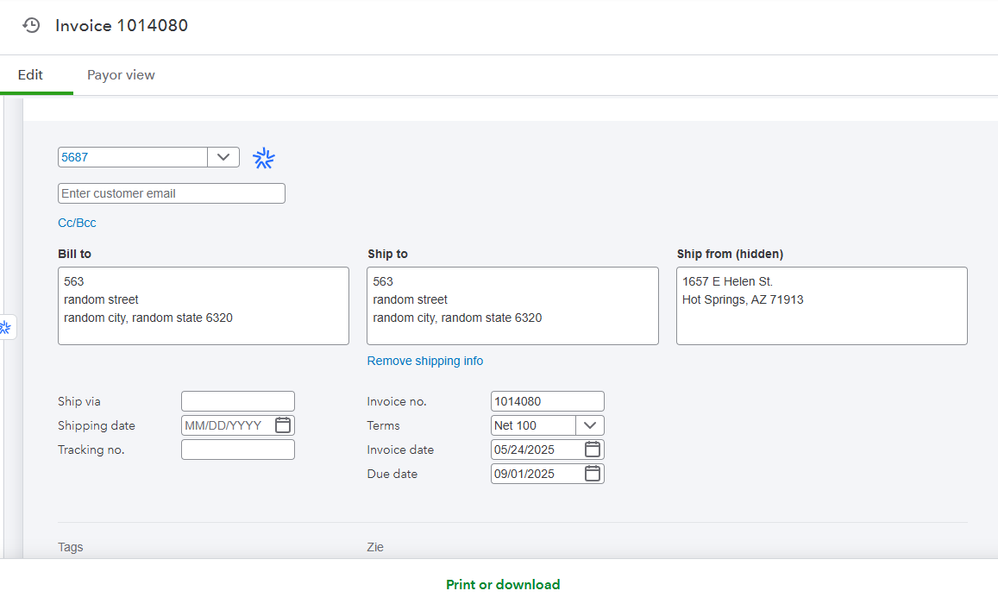The width and height of the screenshot is (998, 598).
Task: Click the Ship from address box
Action: (x=821, y=305)
